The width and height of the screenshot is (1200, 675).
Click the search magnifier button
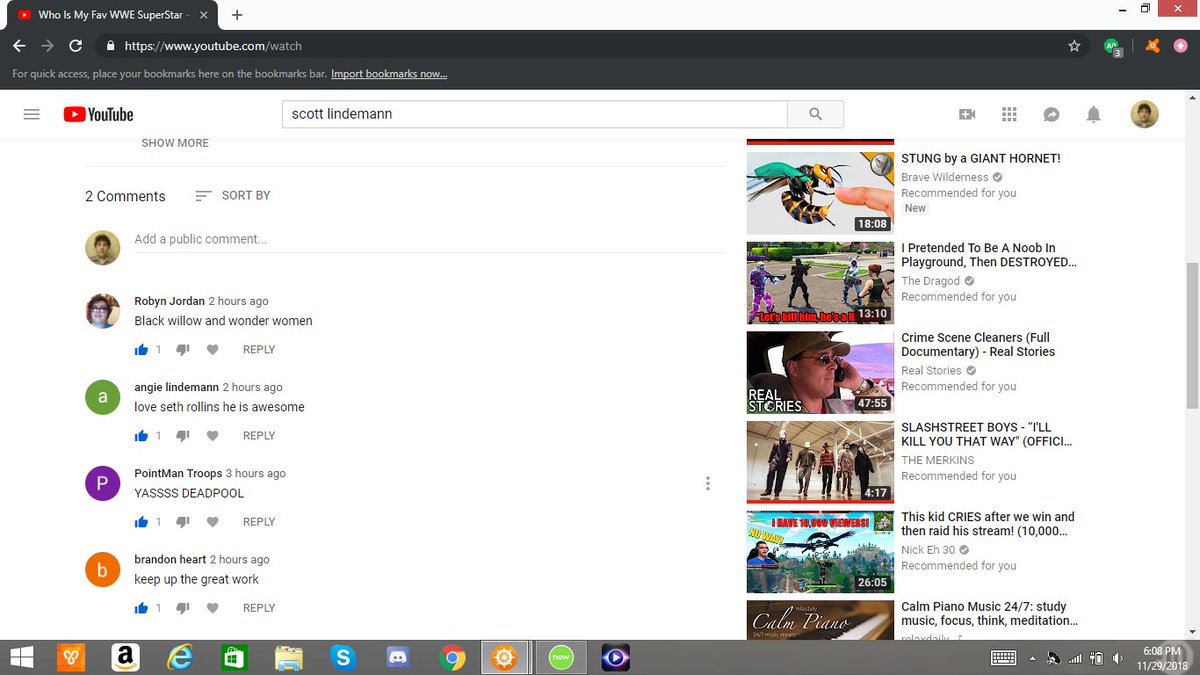815,114
